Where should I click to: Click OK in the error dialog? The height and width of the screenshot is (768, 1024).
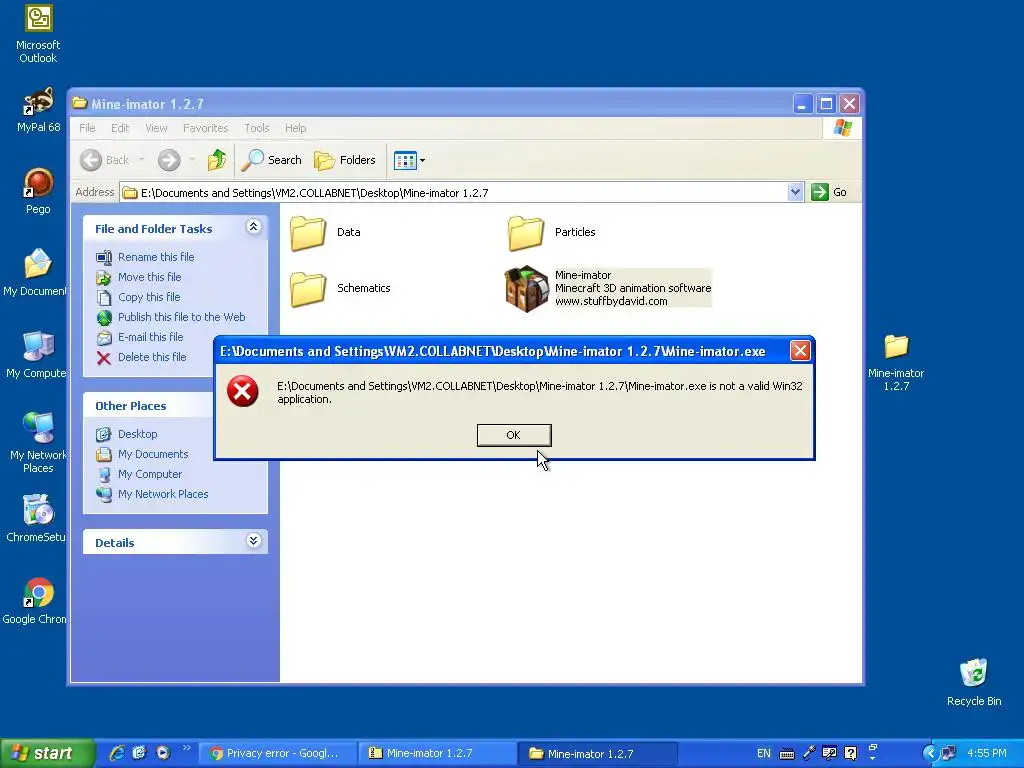[514, 435]
